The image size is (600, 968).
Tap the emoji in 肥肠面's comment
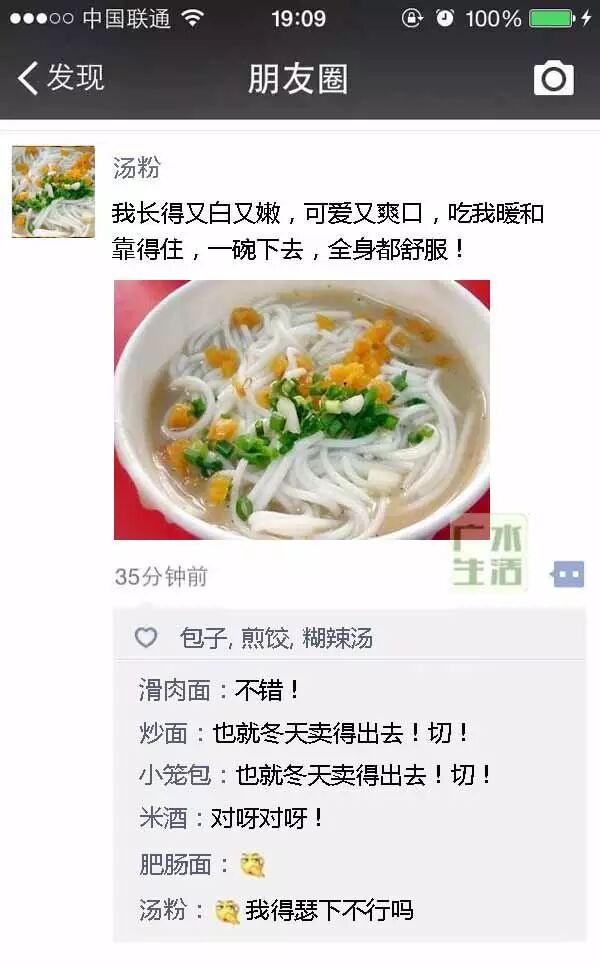[x=252, y=865]
